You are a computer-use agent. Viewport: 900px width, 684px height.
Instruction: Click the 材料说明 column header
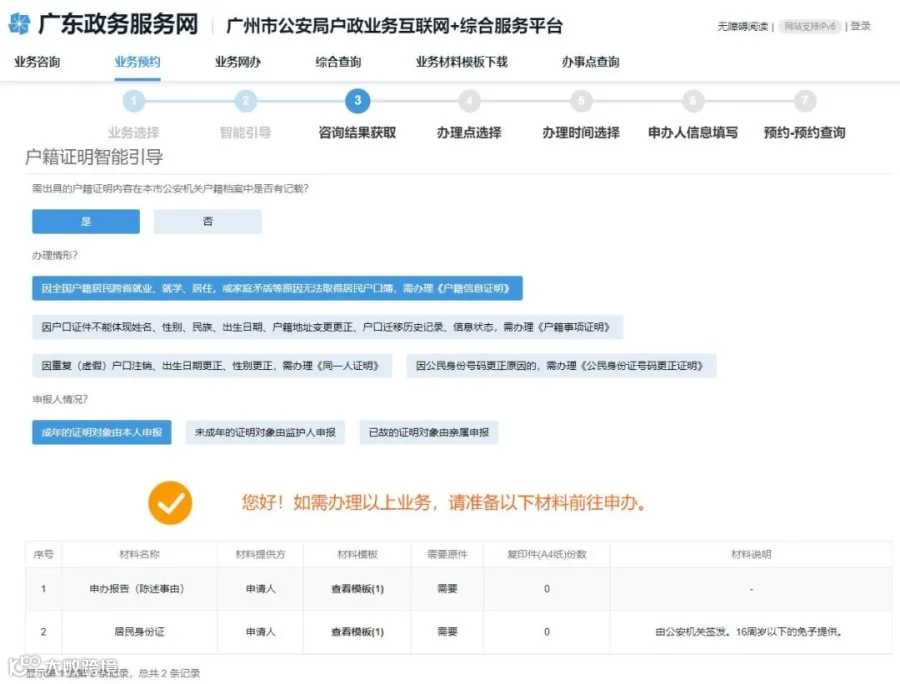(x=751, y=554)
